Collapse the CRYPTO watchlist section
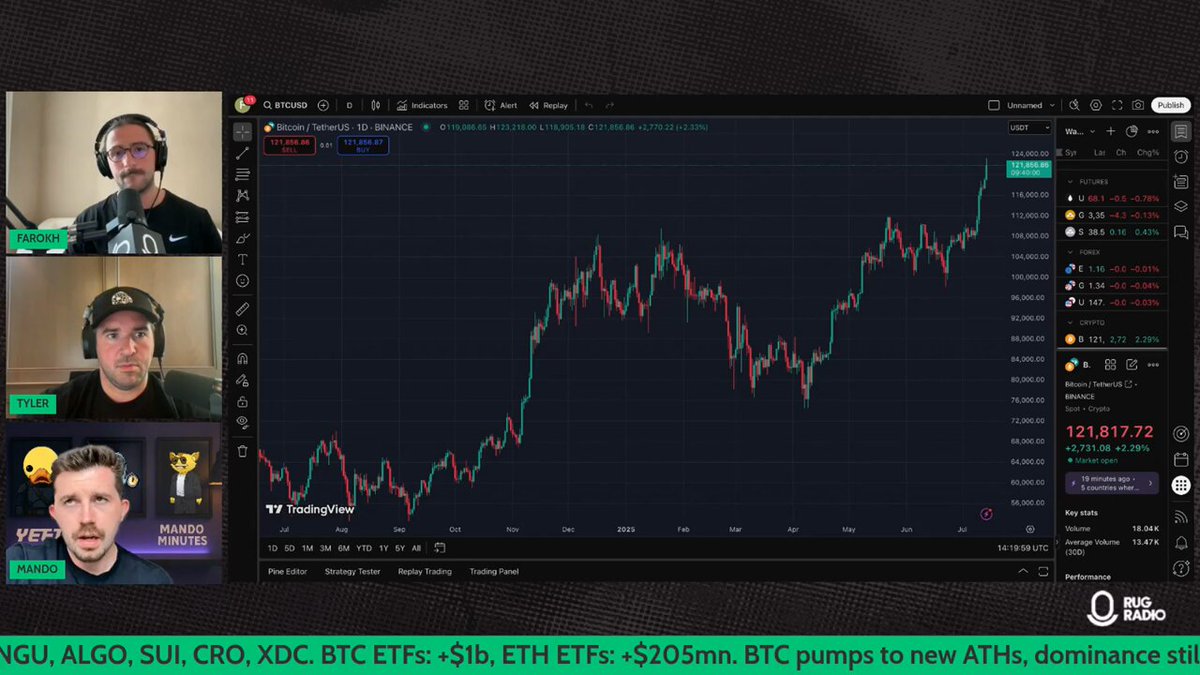The width and height of the screenshot is (1200, 675). coord(1071,323)
